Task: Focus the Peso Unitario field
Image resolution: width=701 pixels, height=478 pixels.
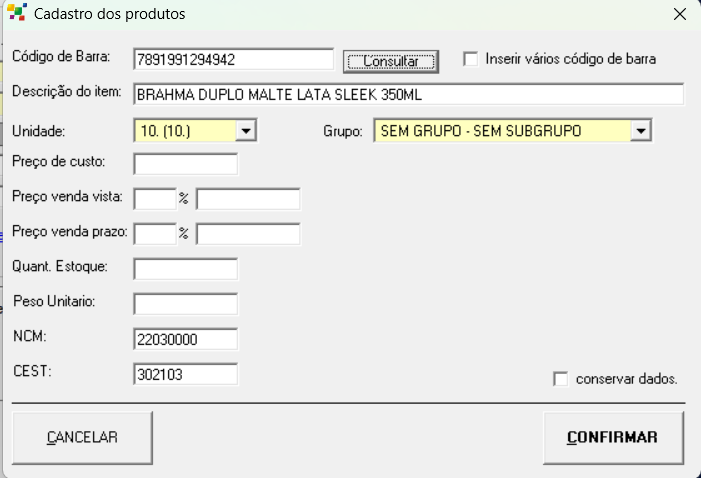Action: point(185,304)
